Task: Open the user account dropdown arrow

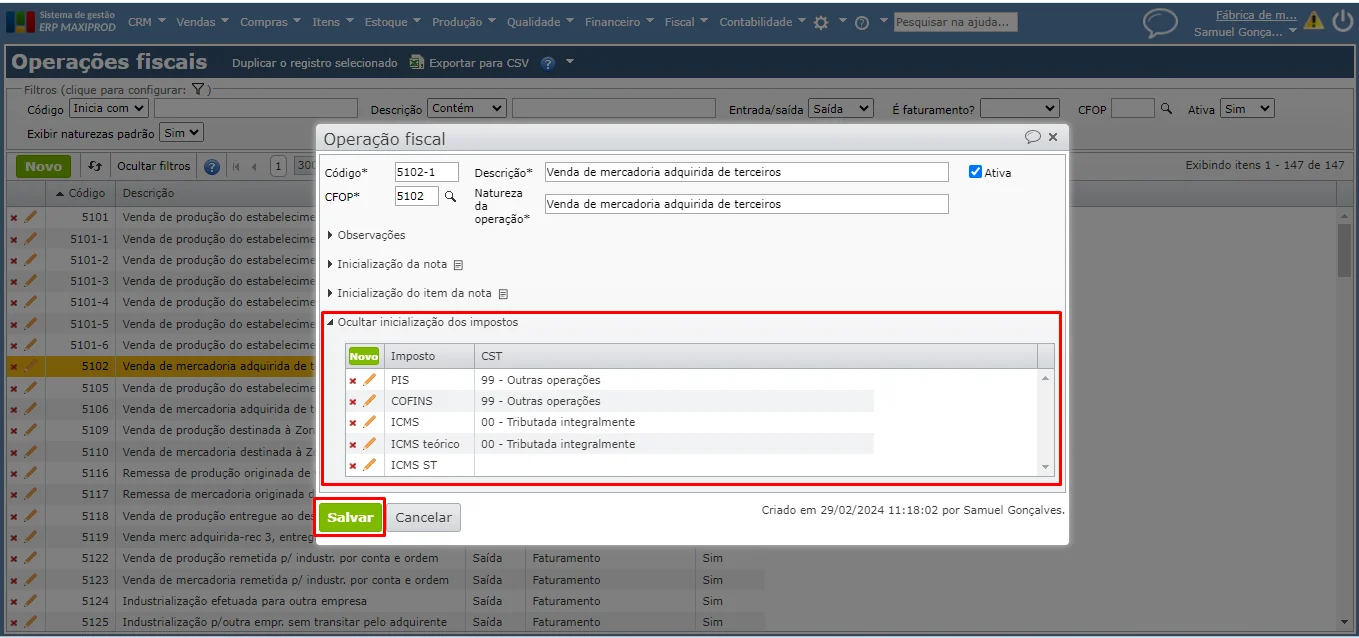Action: pyautogui.click(x=1293, y=32)
